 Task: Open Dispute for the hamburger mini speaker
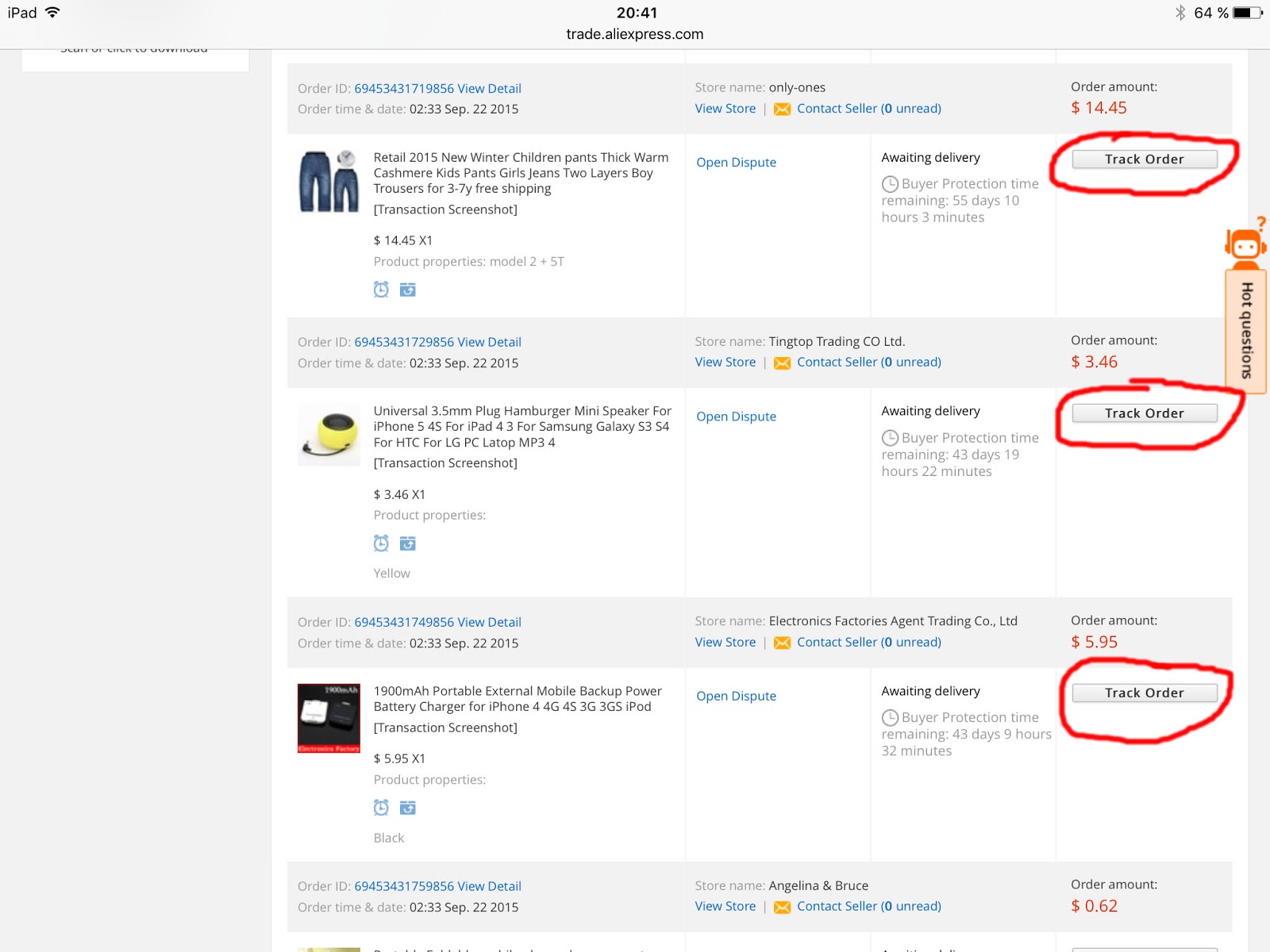[x=736, y=416]
